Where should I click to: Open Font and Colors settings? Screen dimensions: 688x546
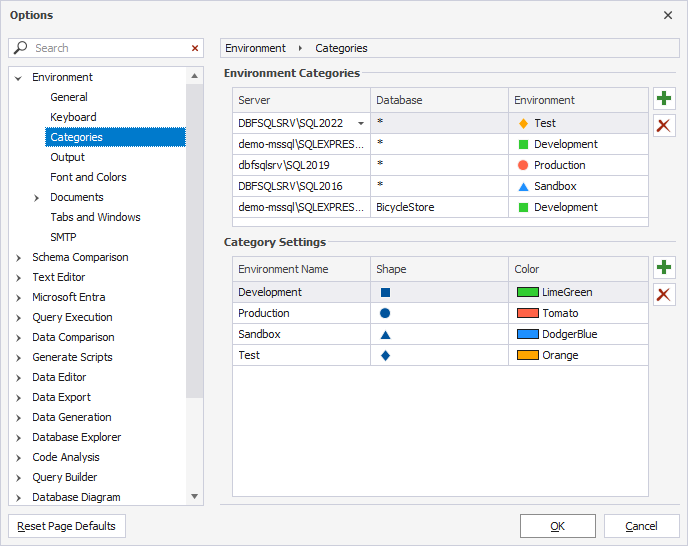(88, 177)
